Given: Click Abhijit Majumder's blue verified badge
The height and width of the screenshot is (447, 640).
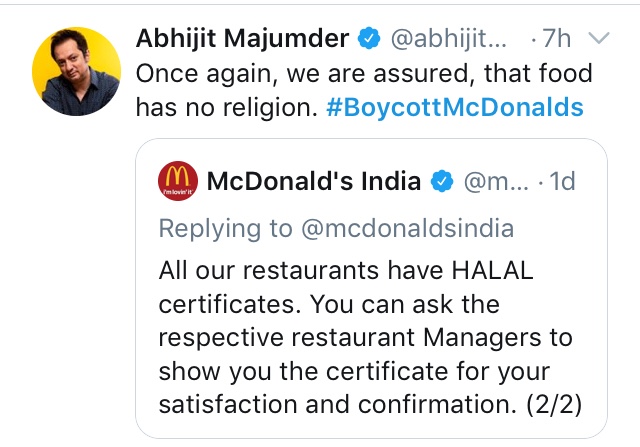Looking at the screenshot, I should (369, 39).
